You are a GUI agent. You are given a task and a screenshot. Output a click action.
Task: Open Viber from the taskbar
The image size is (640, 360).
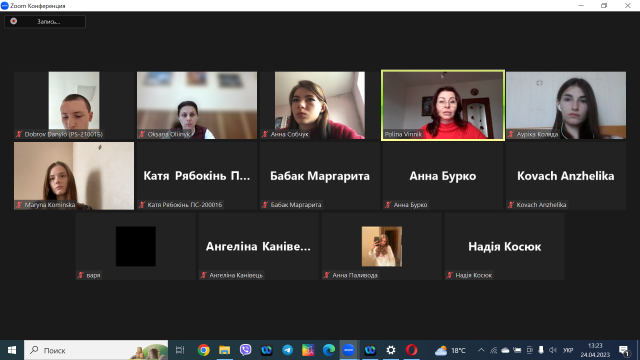(x=245, y=350)
